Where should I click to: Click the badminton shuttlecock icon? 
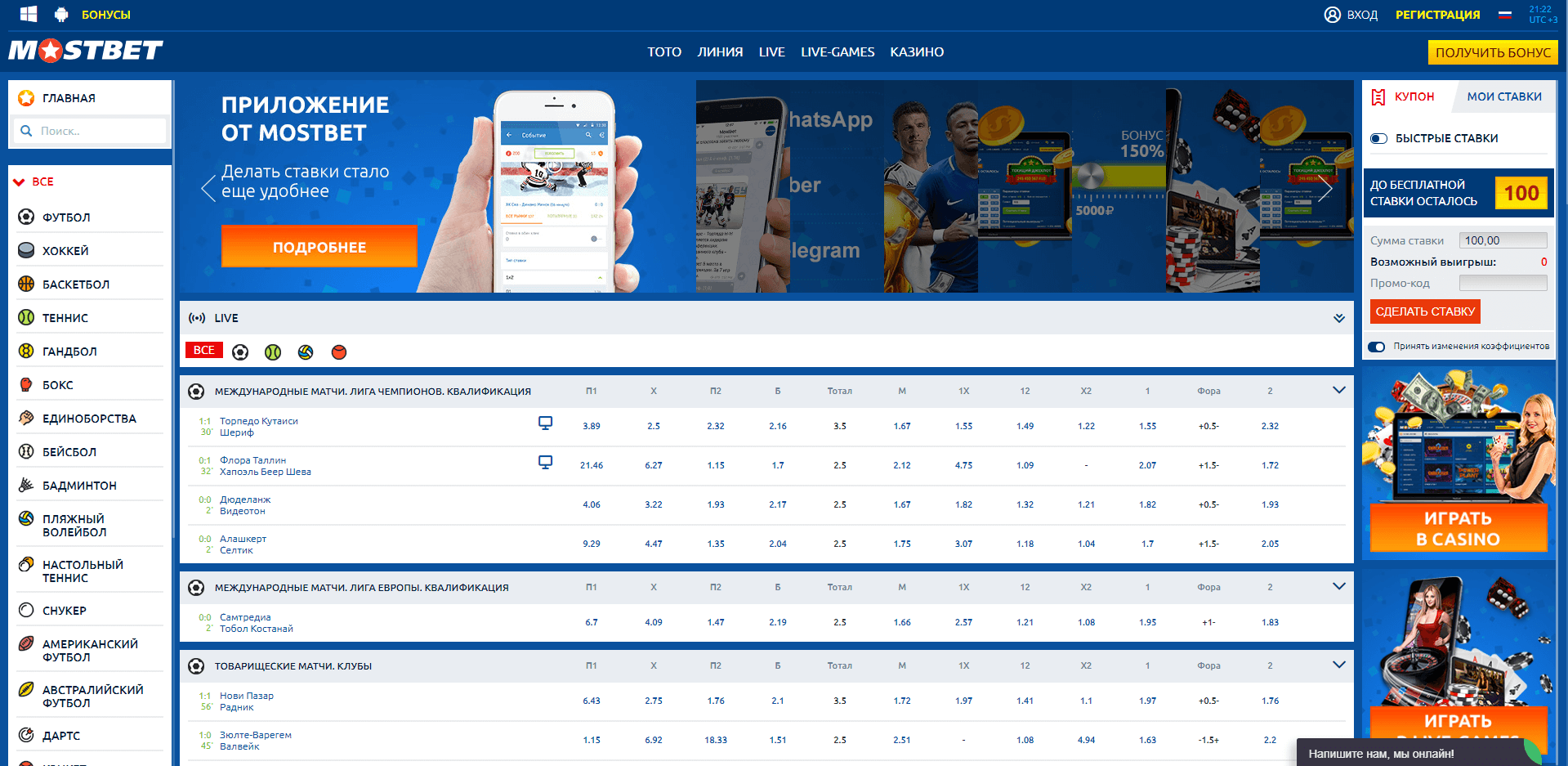pos(26,485)
